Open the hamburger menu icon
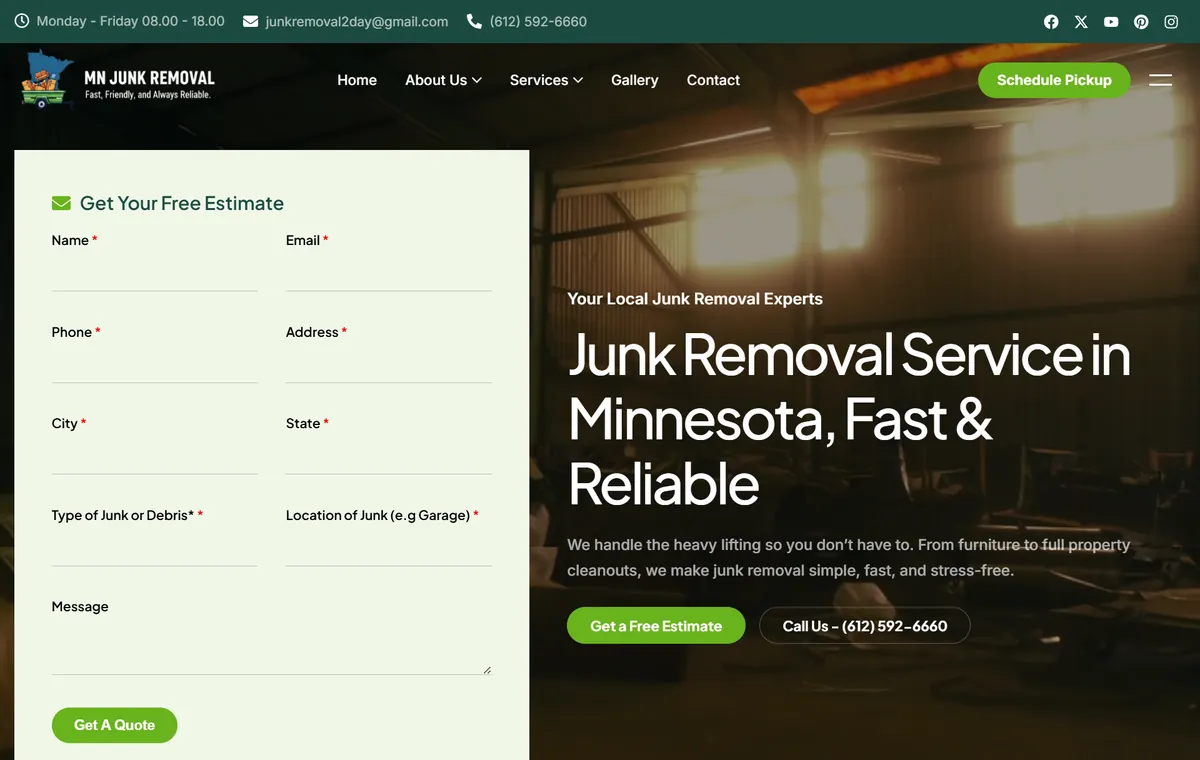The width and height of the screenshot is (1200, 760). [x=1160, y=80]
